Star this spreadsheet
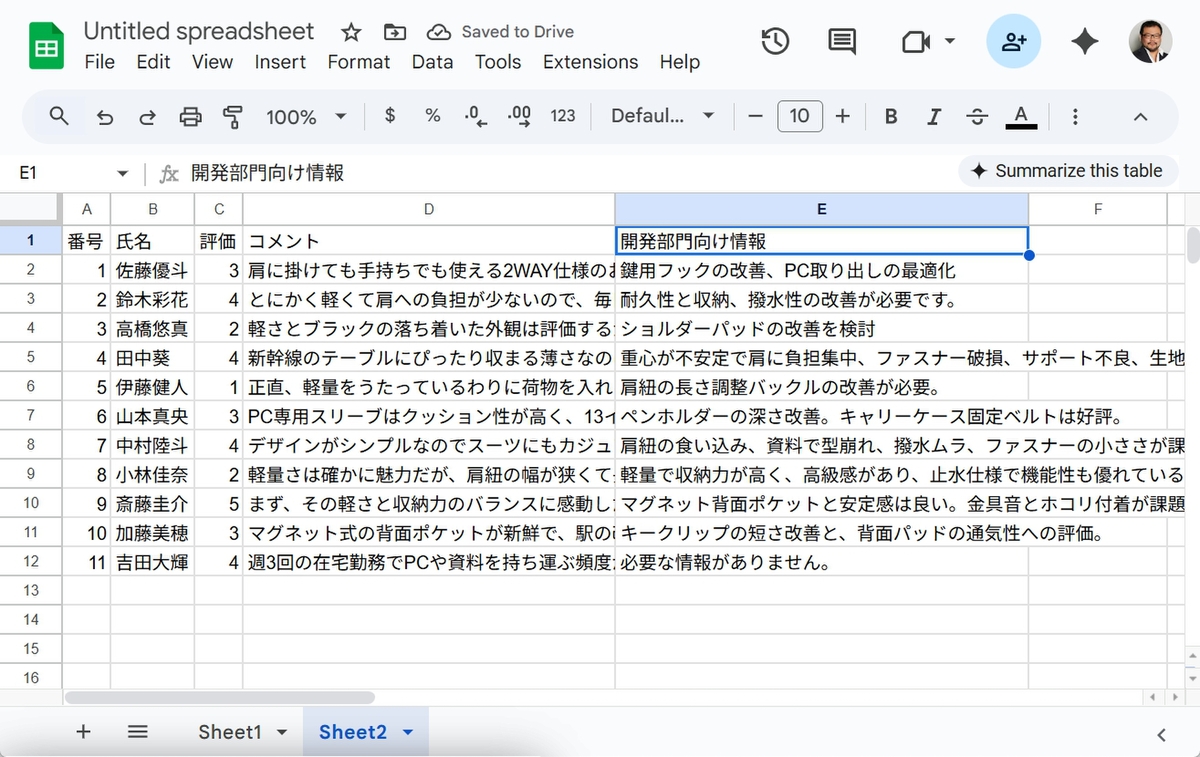Viewport: 1200px width, 757px height. tap(351, 32)
